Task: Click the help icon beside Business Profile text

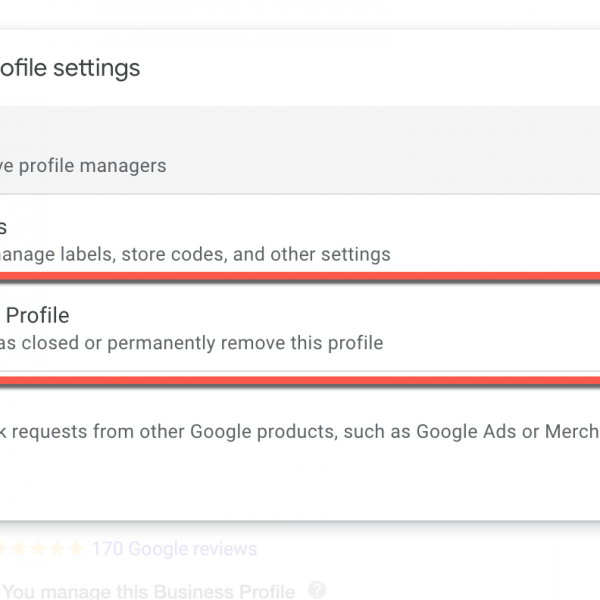Action: click(317, 590)
